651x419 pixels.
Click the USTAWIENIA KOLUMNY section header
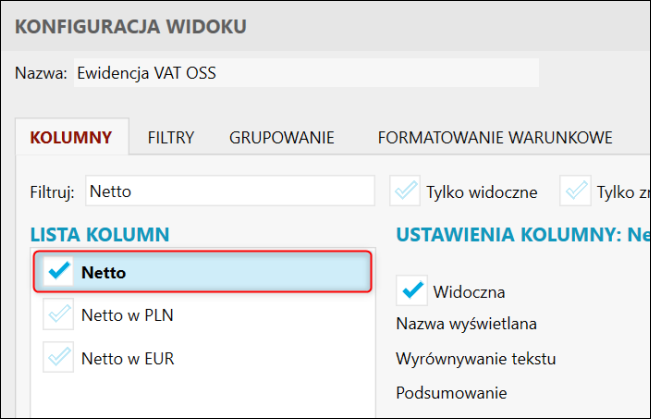click(x=520, y=235)
